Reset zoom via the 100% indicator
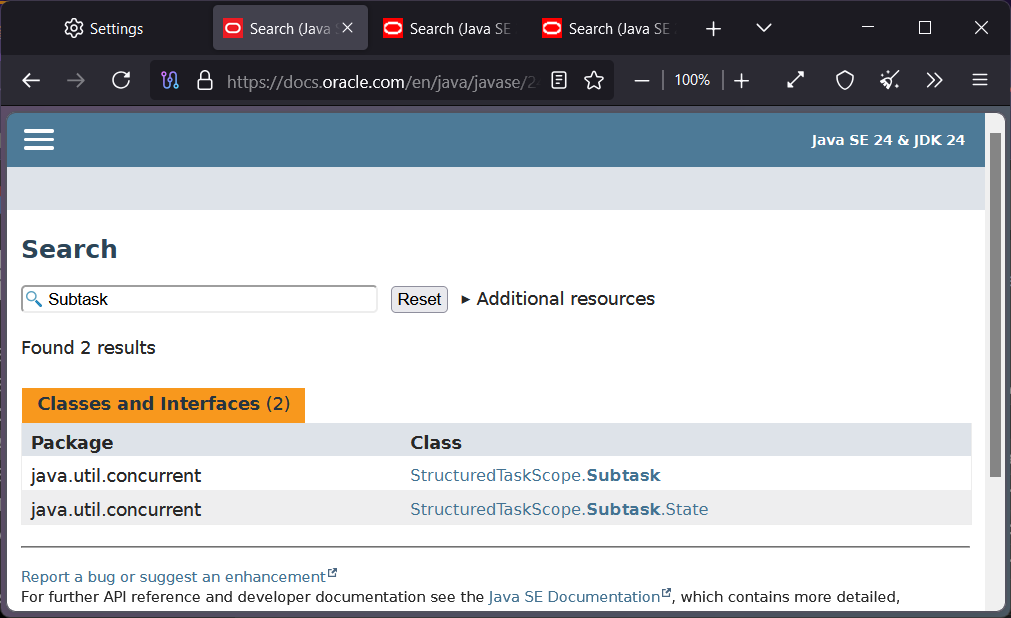The height and width of the screenshot is (618, 1011). tap(691, 80)
